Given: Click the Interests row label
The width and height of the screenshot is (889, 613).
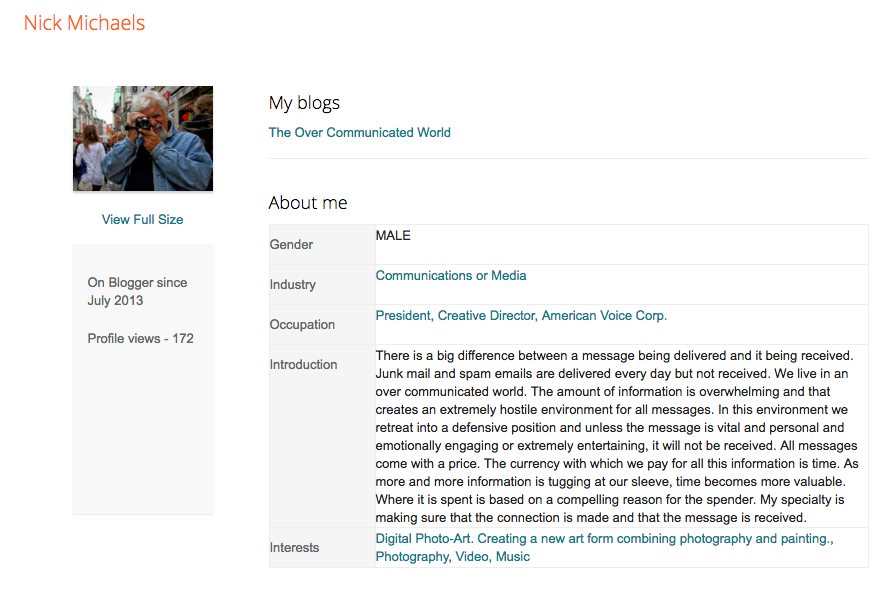Looking at the screenshot, I should pos(294,547).
